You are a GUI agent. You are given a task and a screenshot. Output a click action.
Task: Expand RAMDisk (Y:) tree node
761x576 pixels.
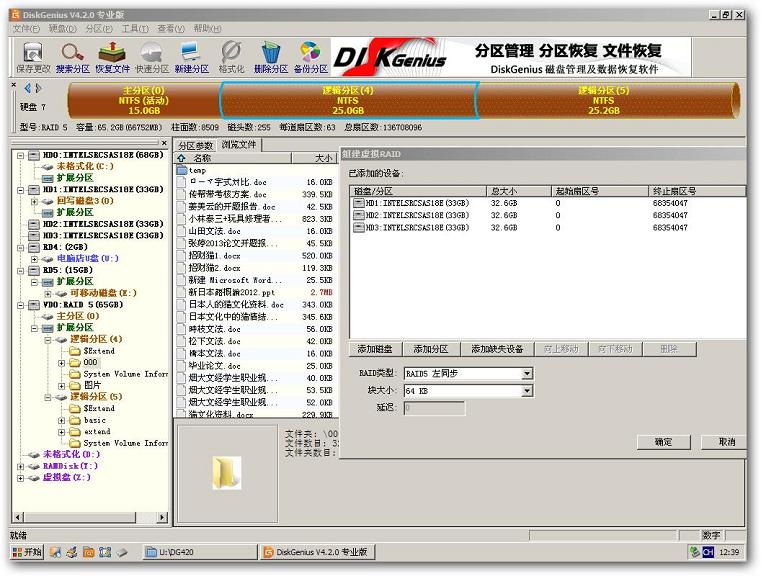(x=21, y=466)
